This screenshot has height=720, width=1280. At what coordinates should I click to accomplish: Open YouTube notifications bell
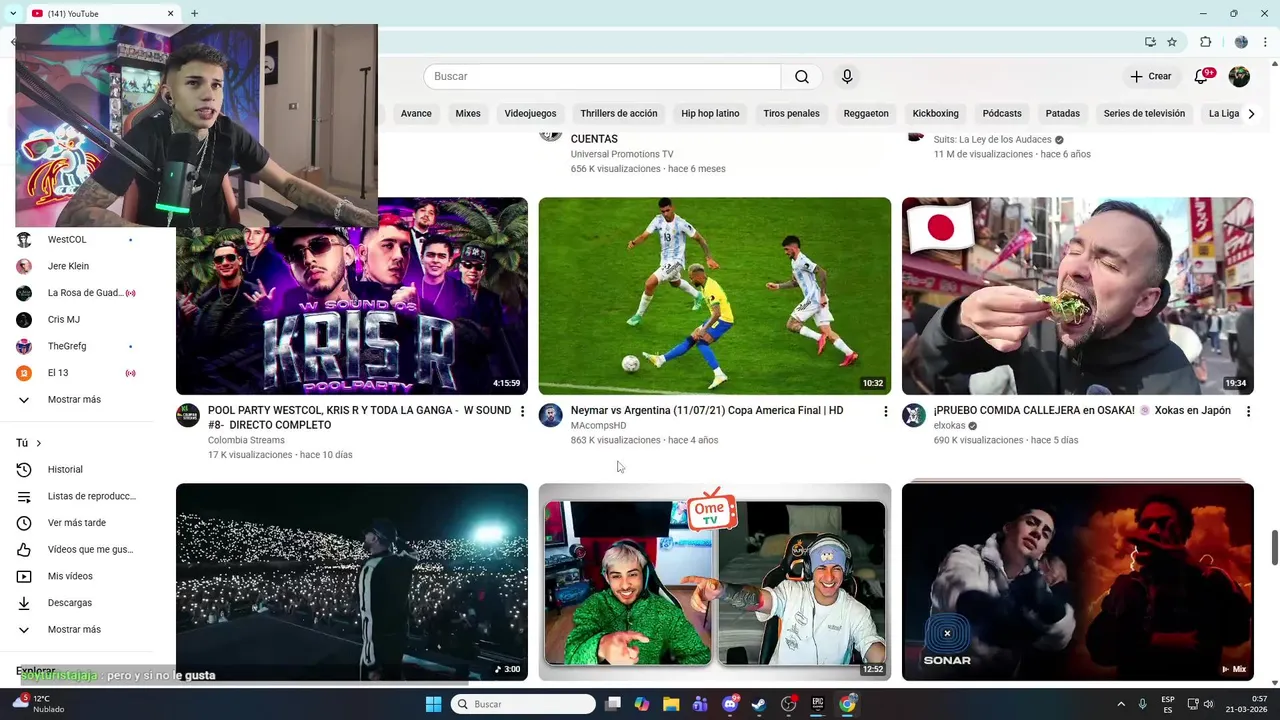[1202, 77]
